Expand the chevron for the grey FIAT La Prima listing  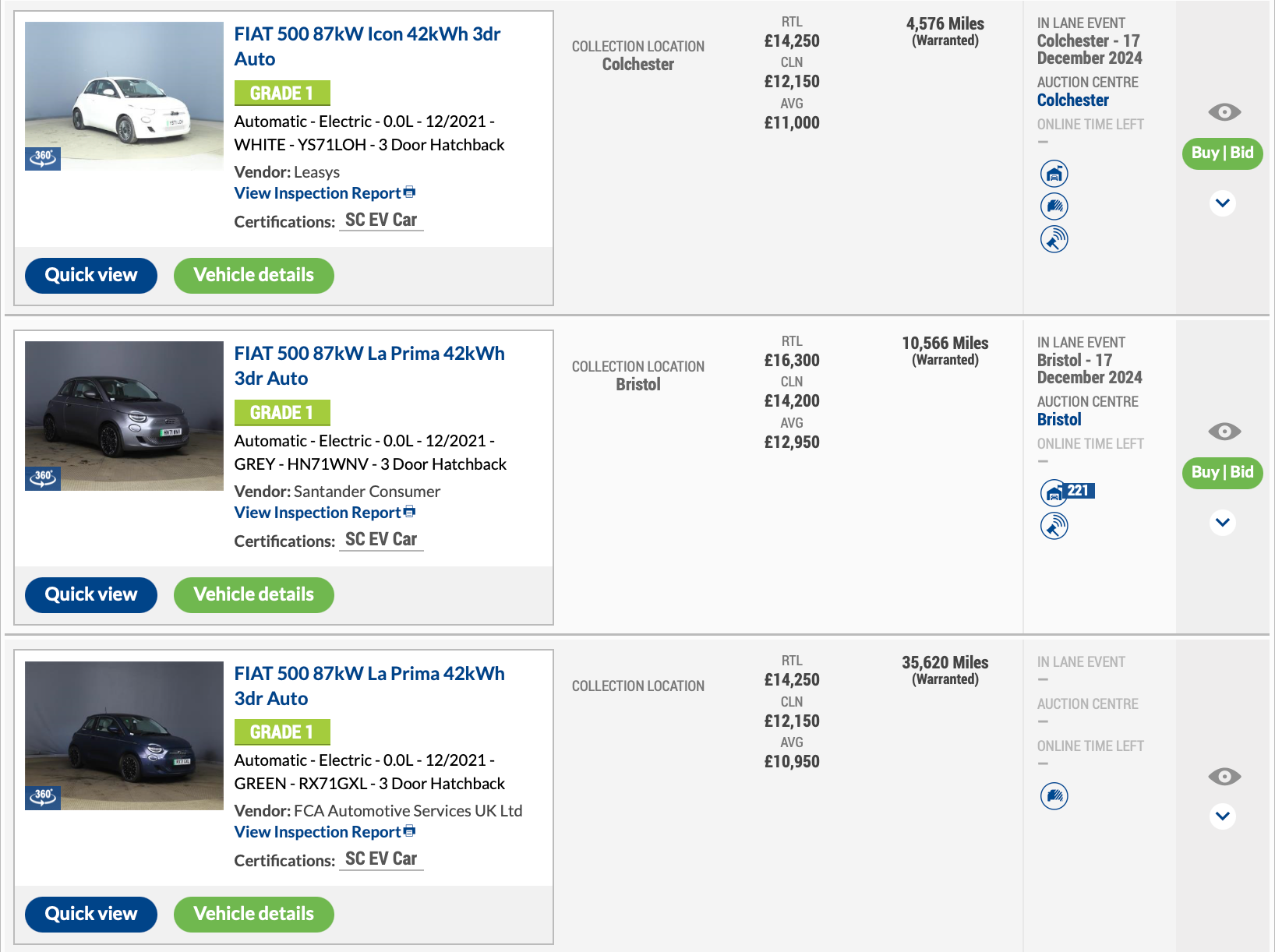click(1223, 523)
